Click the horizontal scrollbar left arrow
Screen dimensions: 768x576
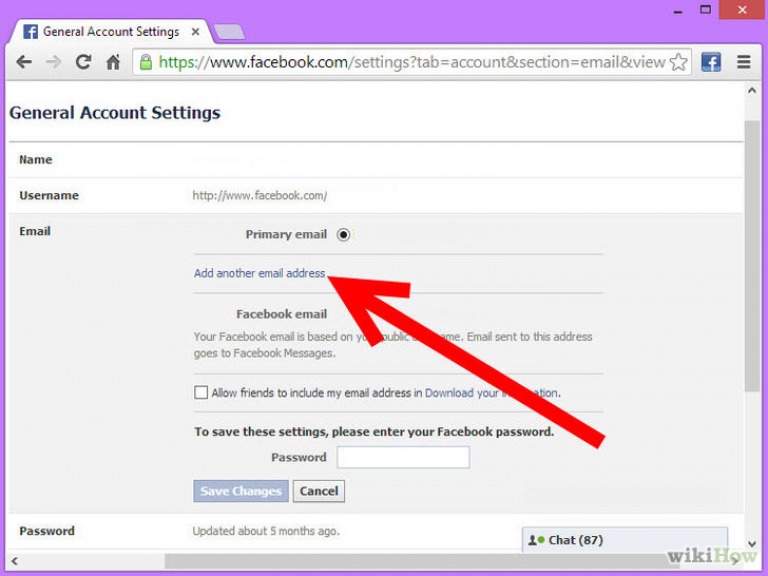(x=15, y=561)
